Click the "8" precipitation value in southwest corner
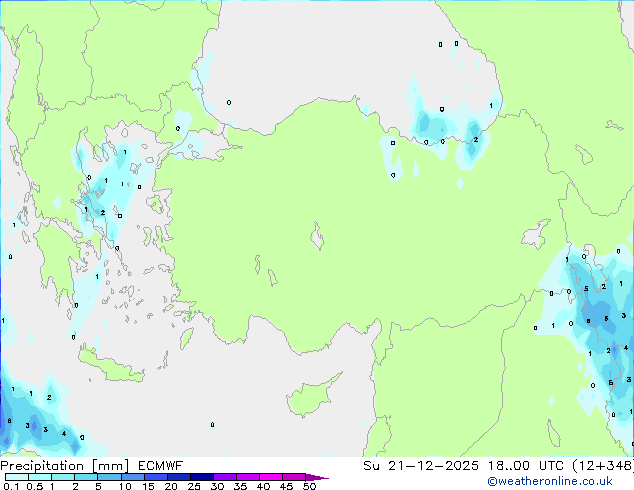The width and height of the screenshot is (634, 490). 9,421
